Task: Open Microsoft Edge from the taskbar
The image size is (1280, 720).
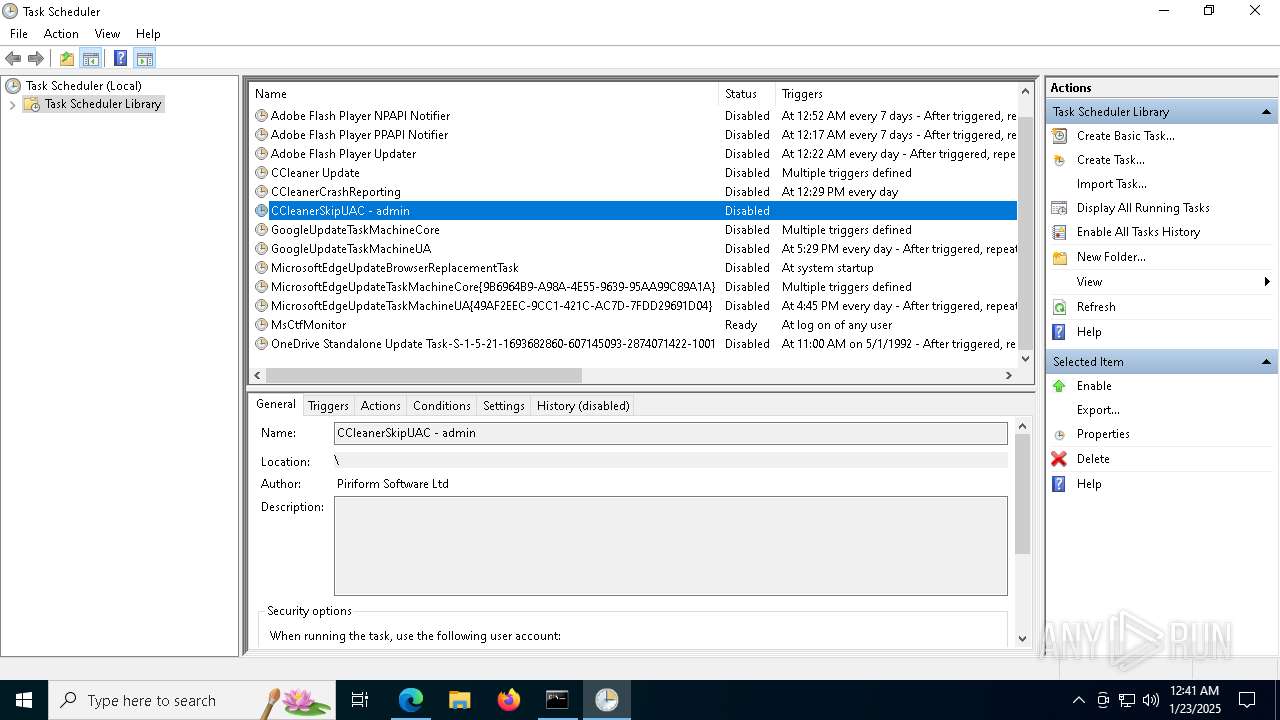Action: [411, 700]
